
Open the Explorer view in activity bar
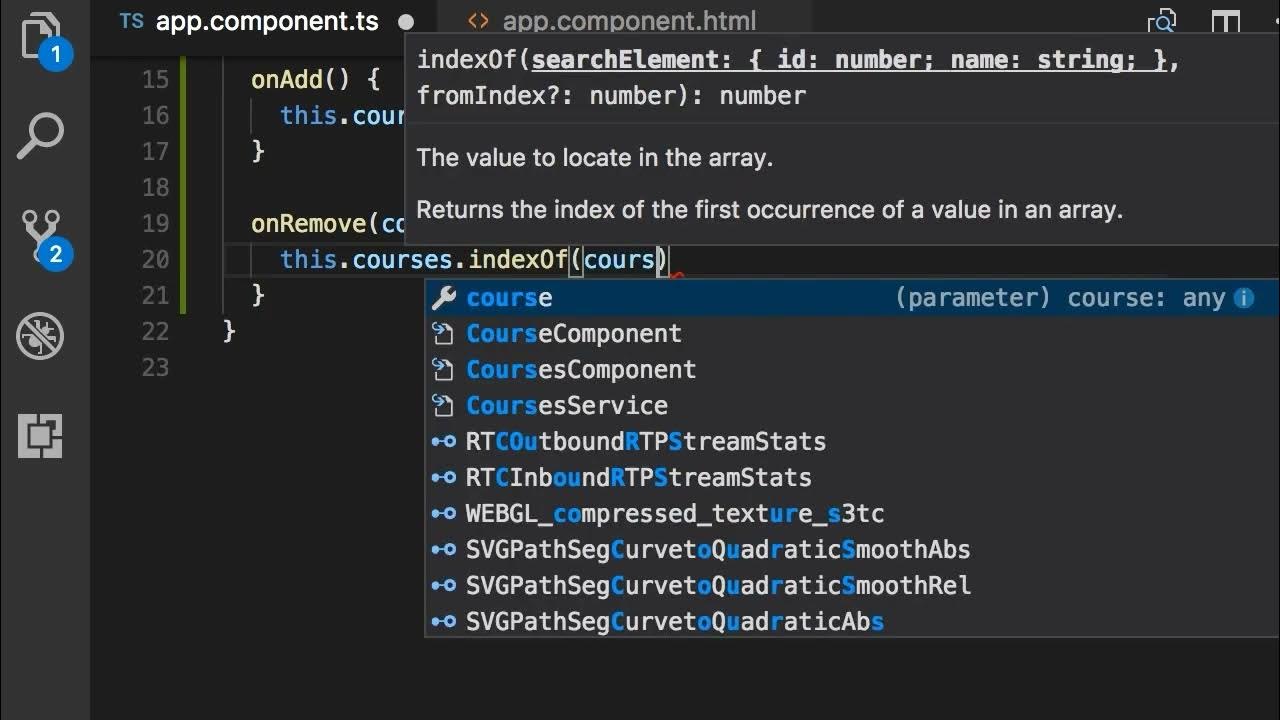point(41,38)
